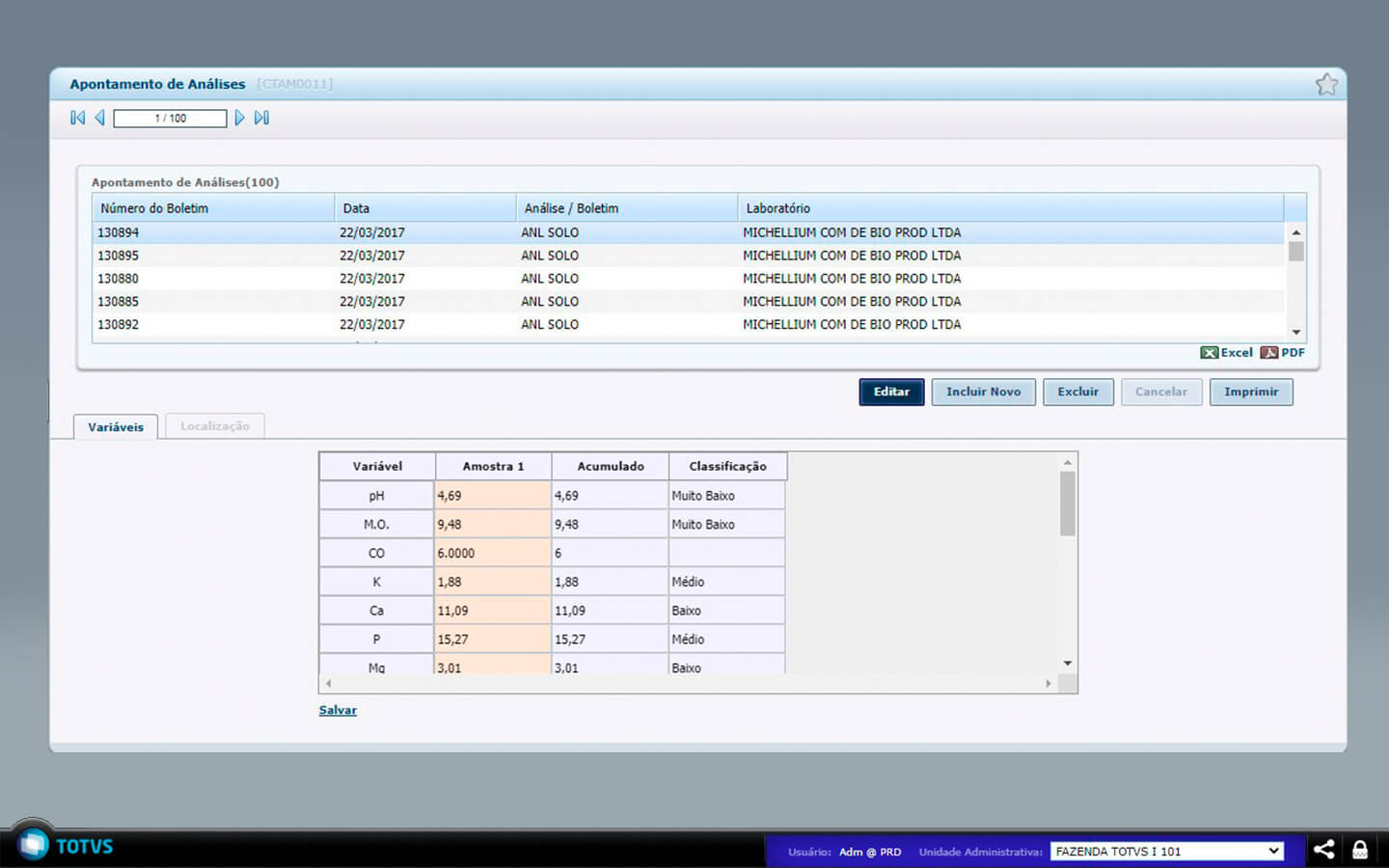Go to the first record
The image size is (1389, 868).
click(78, 118)
